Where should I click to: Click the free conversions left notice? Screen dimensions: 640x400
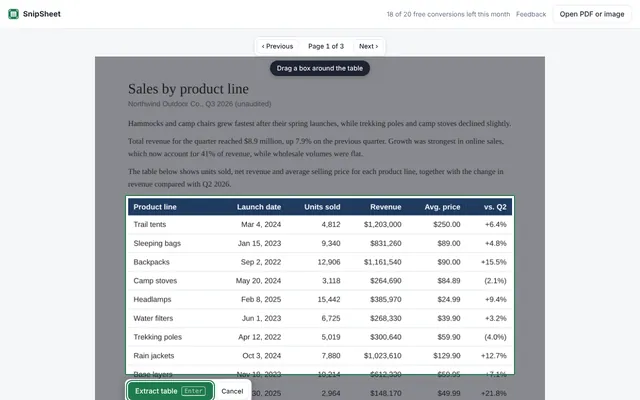tap(448, 14)
